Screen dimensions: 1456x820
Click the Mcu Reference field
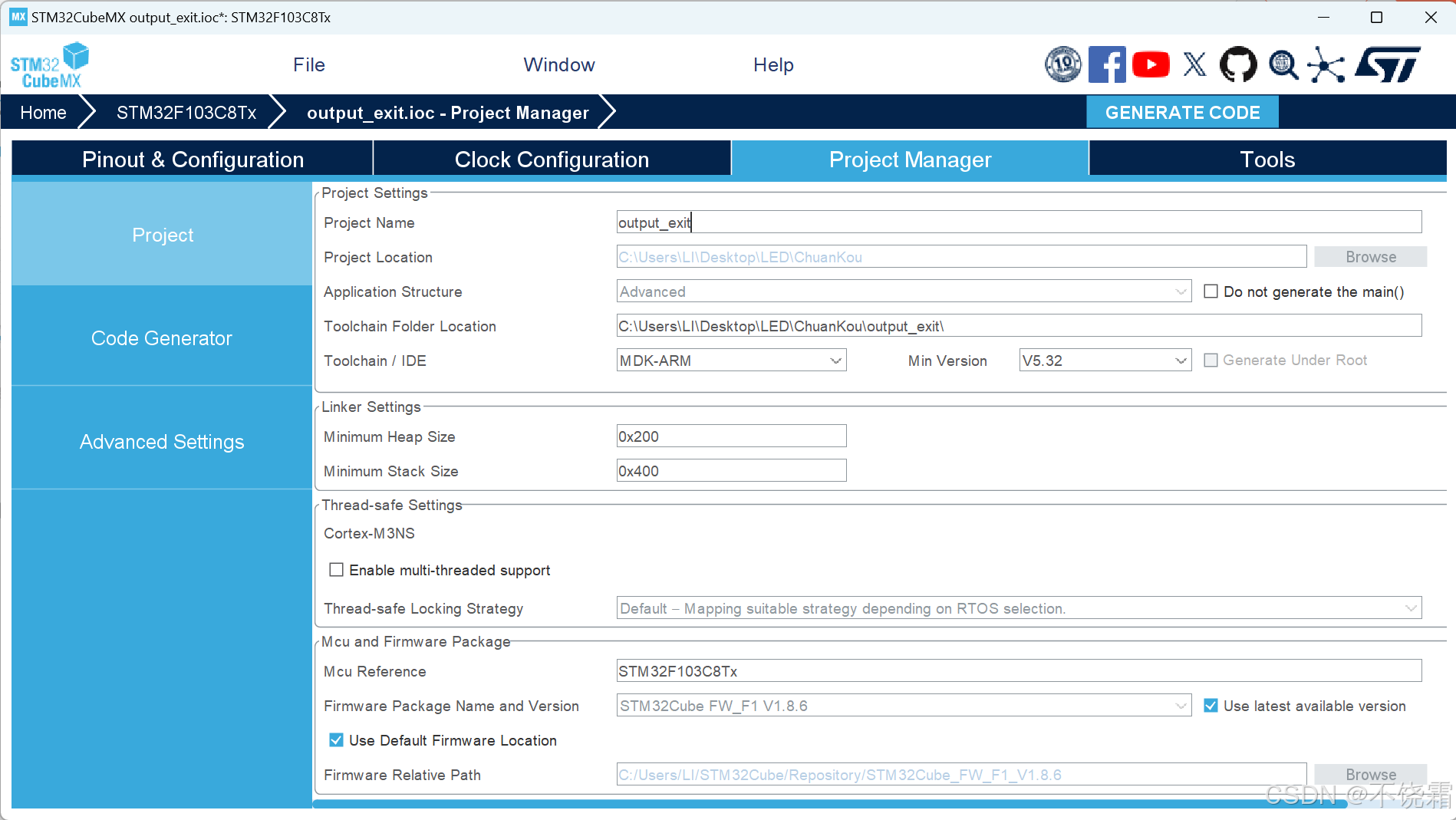click(1019, 671)
